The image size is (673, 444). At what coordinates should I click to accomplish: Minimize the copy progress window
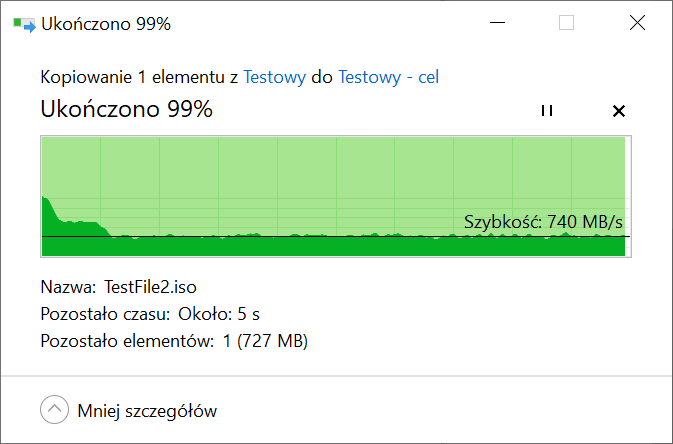point(497,23)
